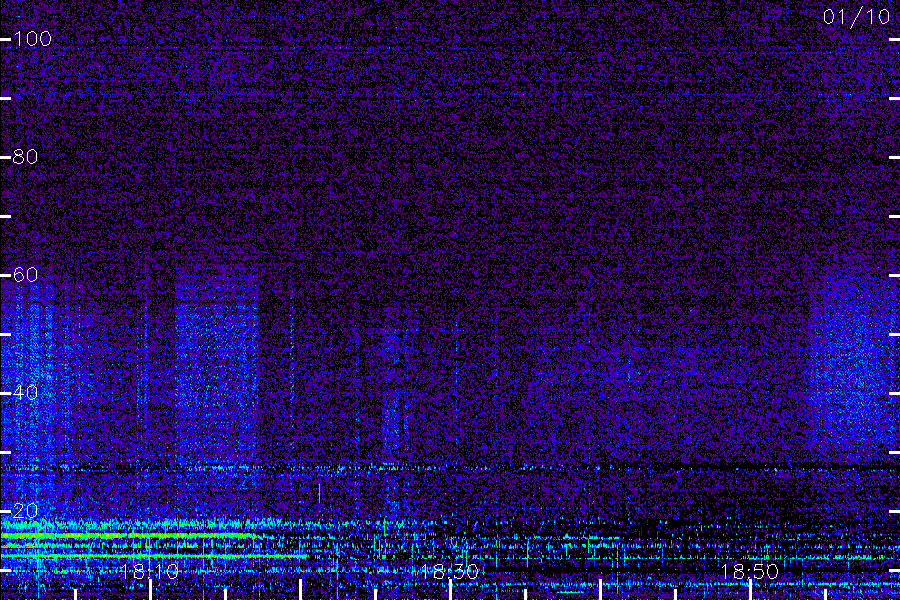
Task: Click the 18:30 time axis label
Action: pyautogui.click(x=449, y=571)
